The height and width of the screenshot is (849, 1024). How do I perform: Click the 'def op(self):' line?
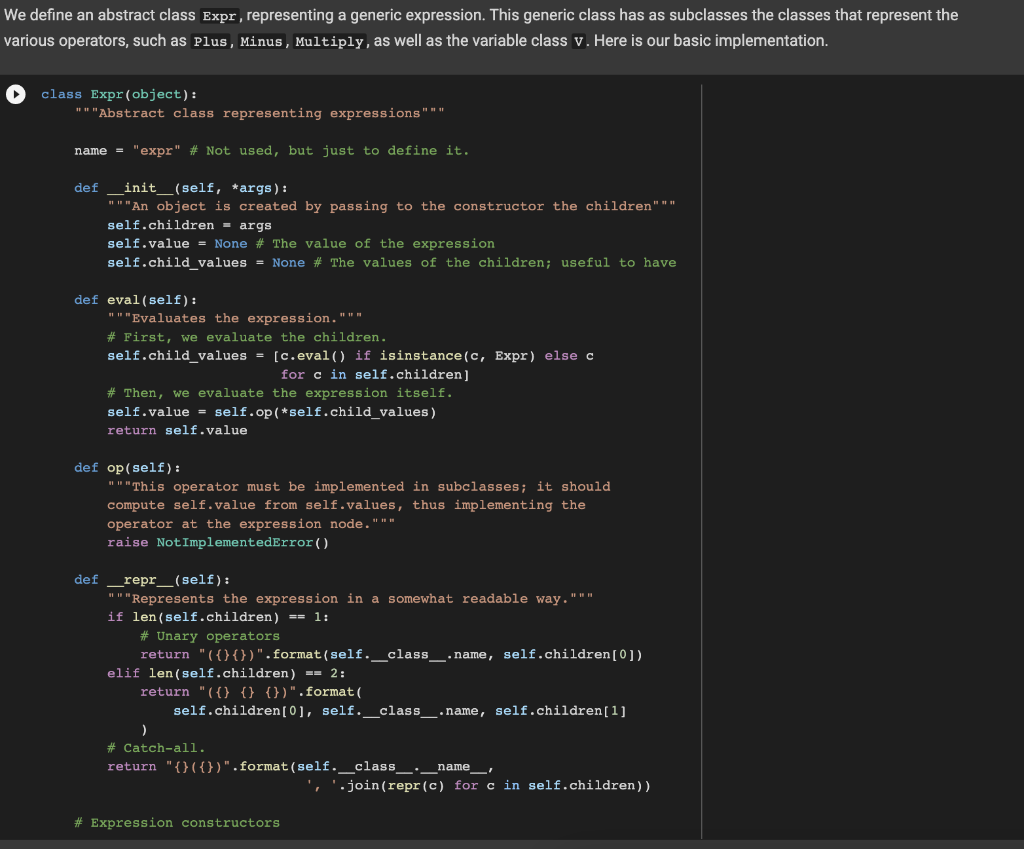127,468
